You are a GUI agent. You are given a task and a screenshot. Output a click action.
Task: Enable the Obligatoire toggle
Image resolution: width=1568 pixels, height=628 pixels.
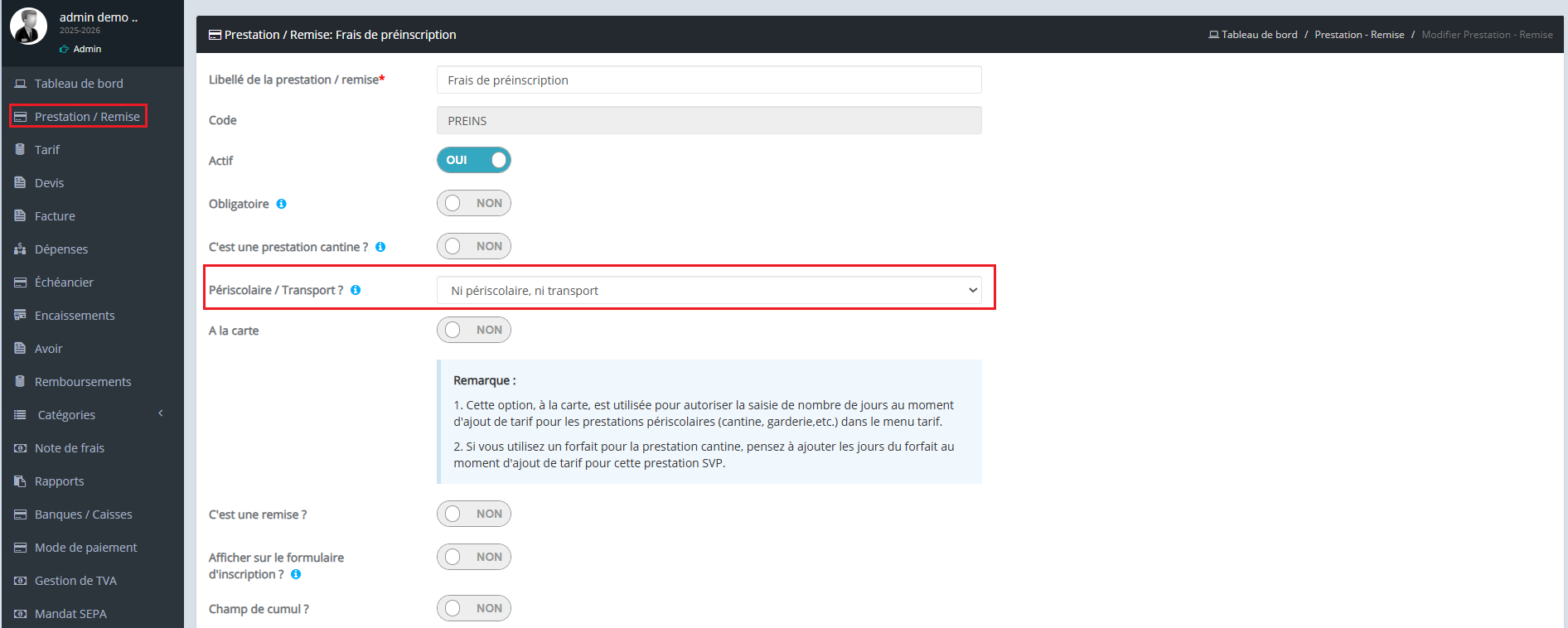pyautogui.click(x=473, y=203)
